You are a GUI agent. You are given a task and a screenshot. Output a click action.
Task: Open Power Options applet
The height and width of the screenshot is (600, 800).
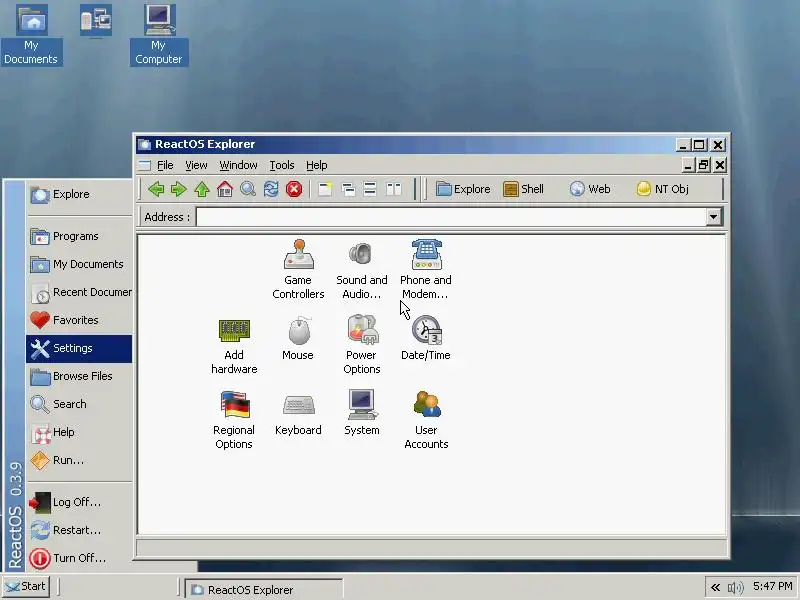click(362, 345)
